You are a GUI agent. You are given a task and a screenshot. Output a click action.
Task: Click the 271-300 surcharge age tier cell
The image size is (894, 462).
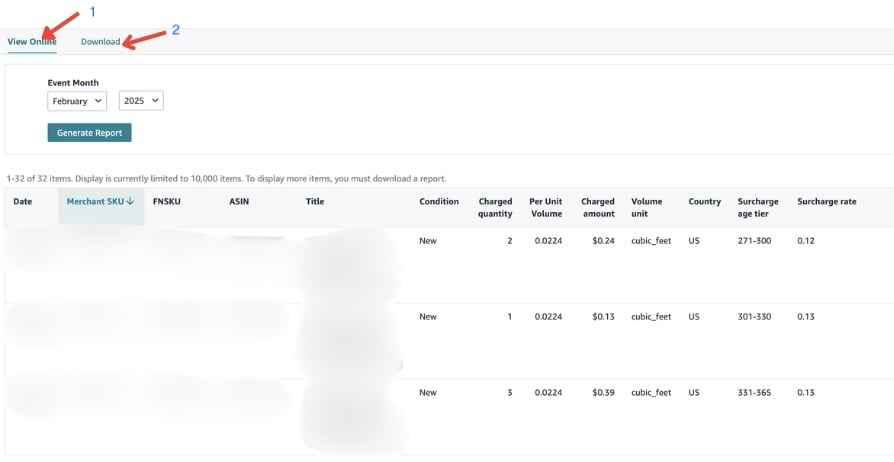[x=754, y=241]
